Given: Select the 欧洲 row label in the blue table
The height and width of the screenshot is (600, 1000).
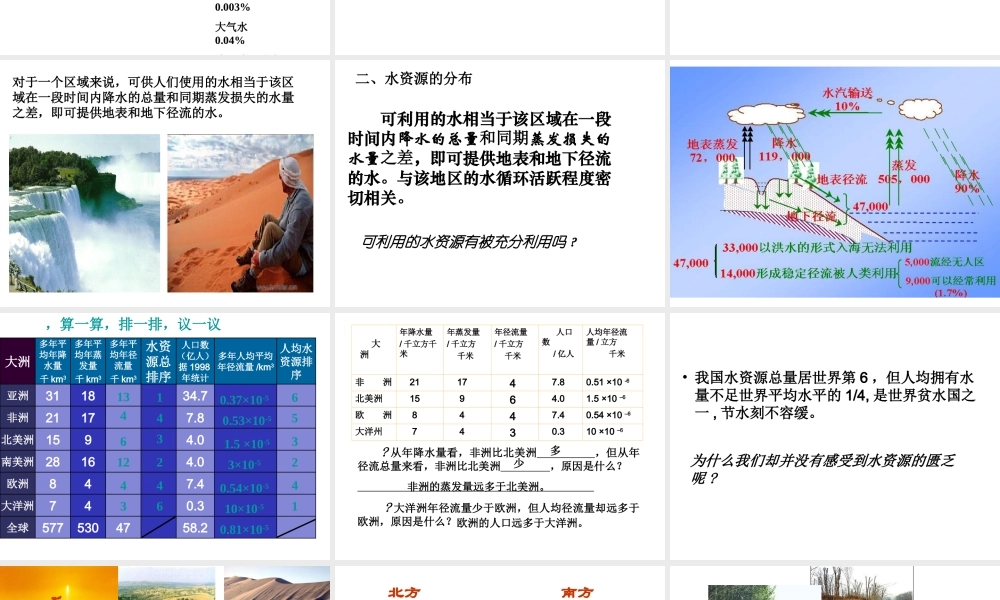Looking at the screenshot, I should 17,483.
